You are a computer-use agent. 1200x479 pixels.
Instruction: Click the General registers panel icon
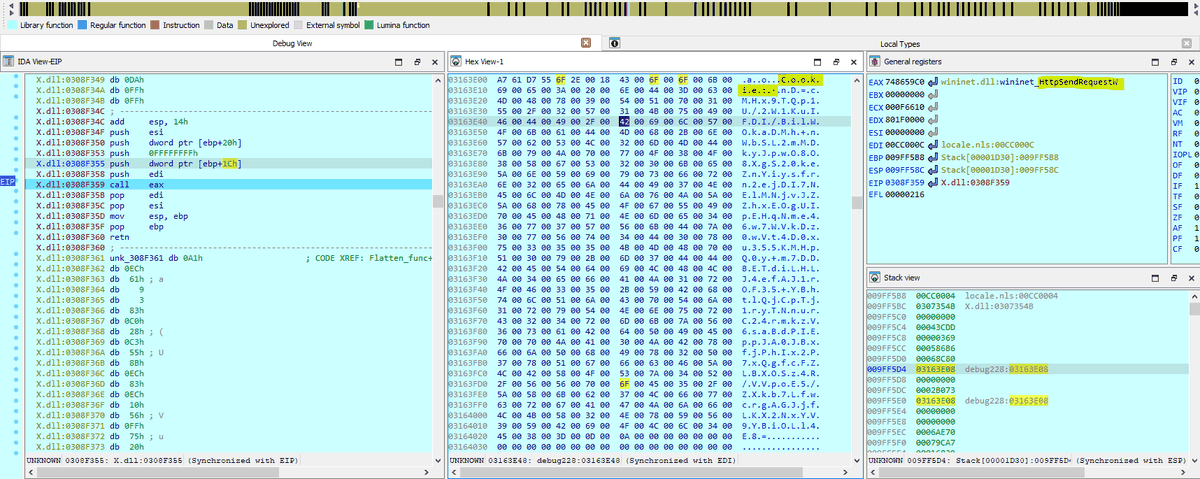pos(874,62)
